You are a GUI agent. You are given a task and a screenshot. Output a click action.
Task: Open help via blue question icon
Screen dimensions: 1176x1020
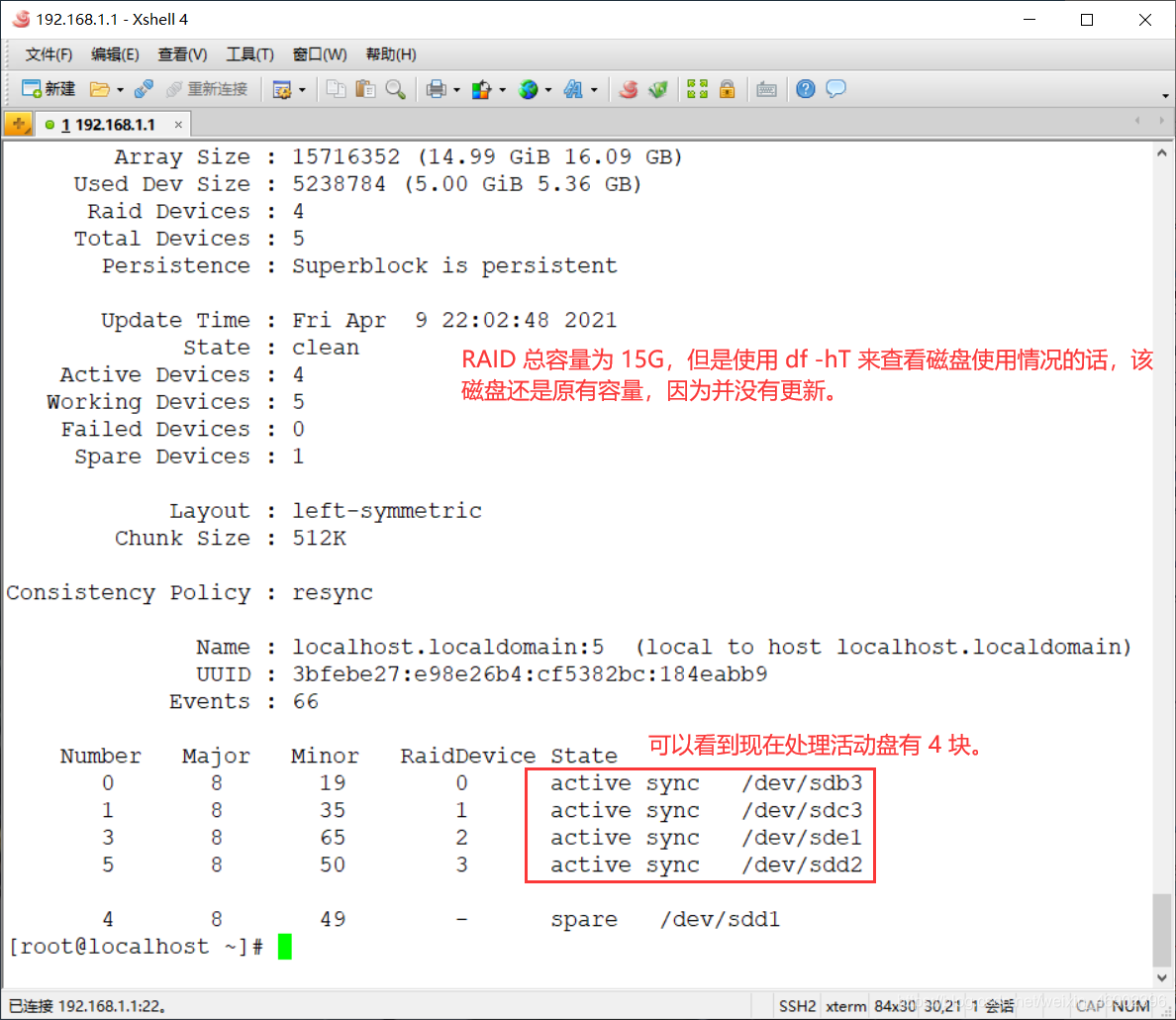coord(806,89)
